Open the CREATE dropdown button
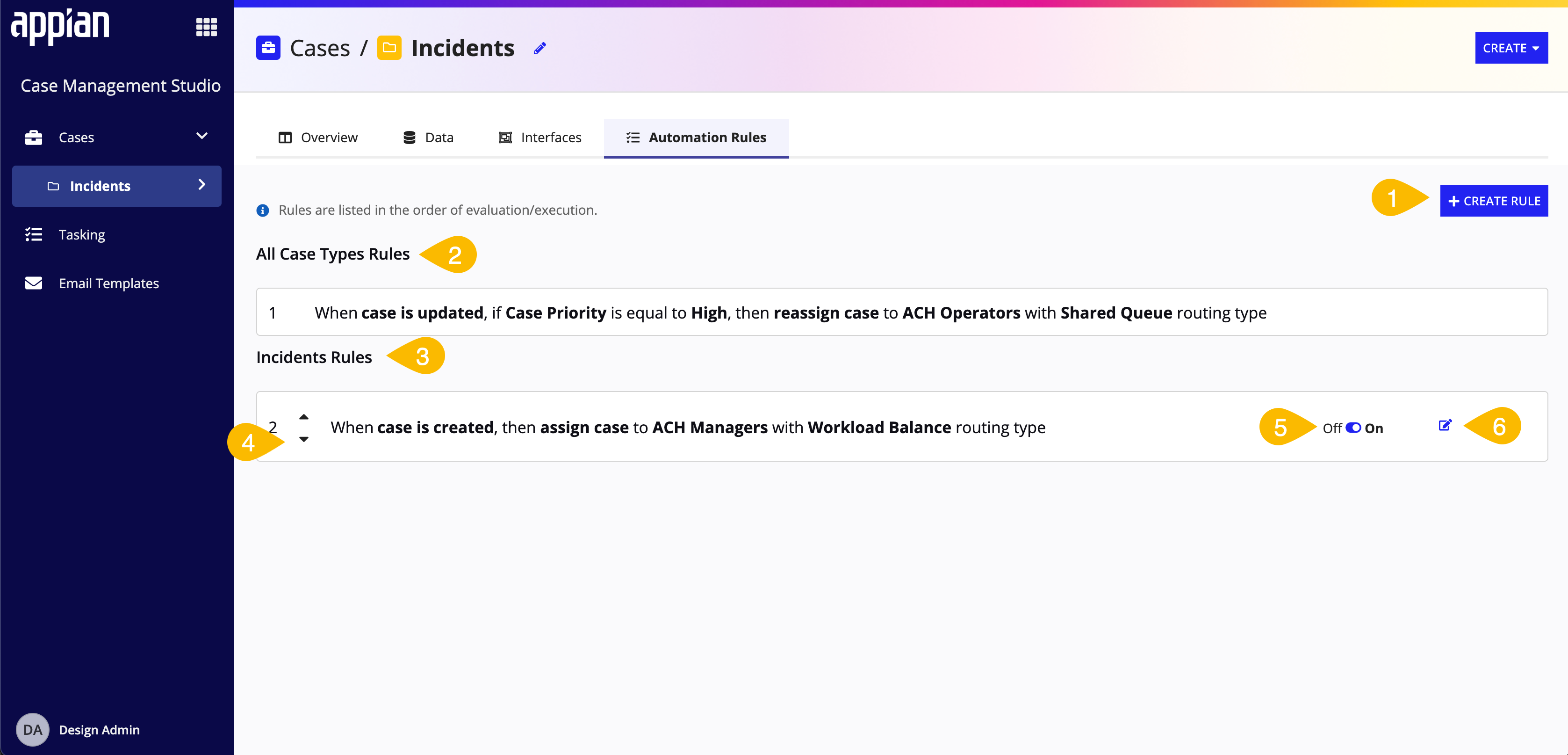This screenshot has height=755, width=1568. click(1511, 48)
